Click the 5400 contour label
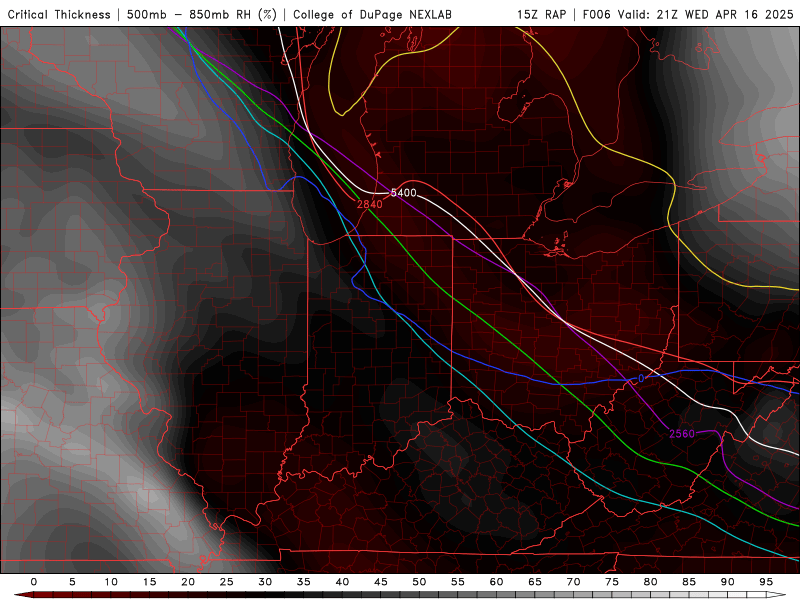Screen dimensions: 800x600 pos(404,193)
